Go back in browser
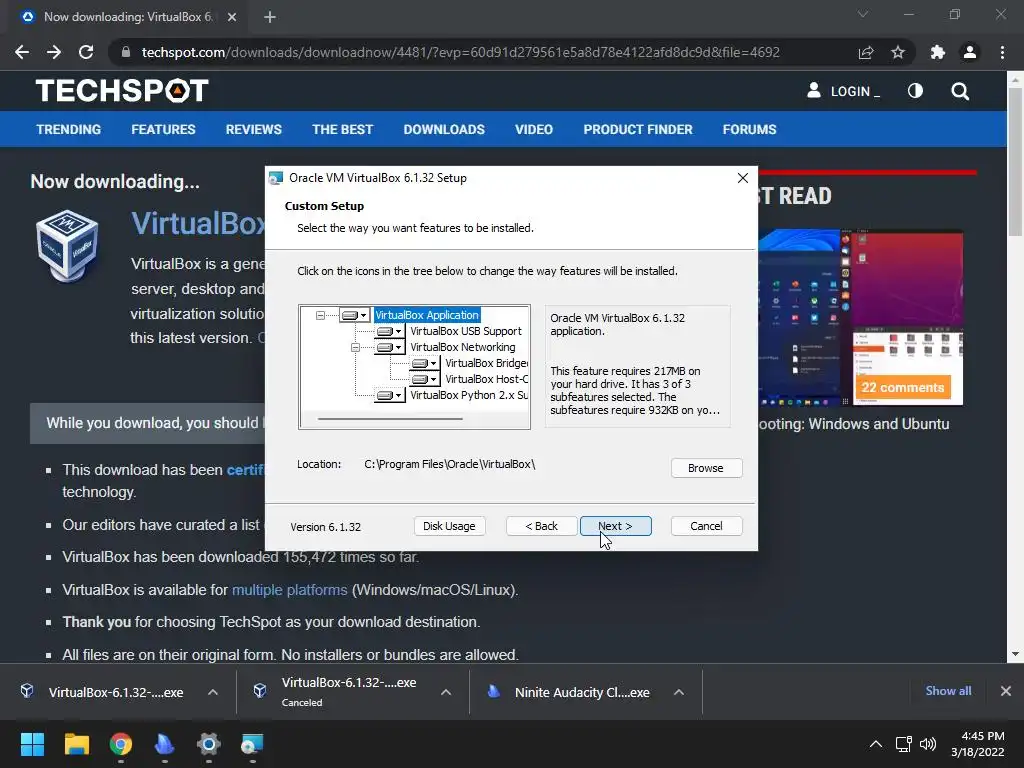This screenshot has height=768, width=1024. pyautogui.click(x=22, y=52)
